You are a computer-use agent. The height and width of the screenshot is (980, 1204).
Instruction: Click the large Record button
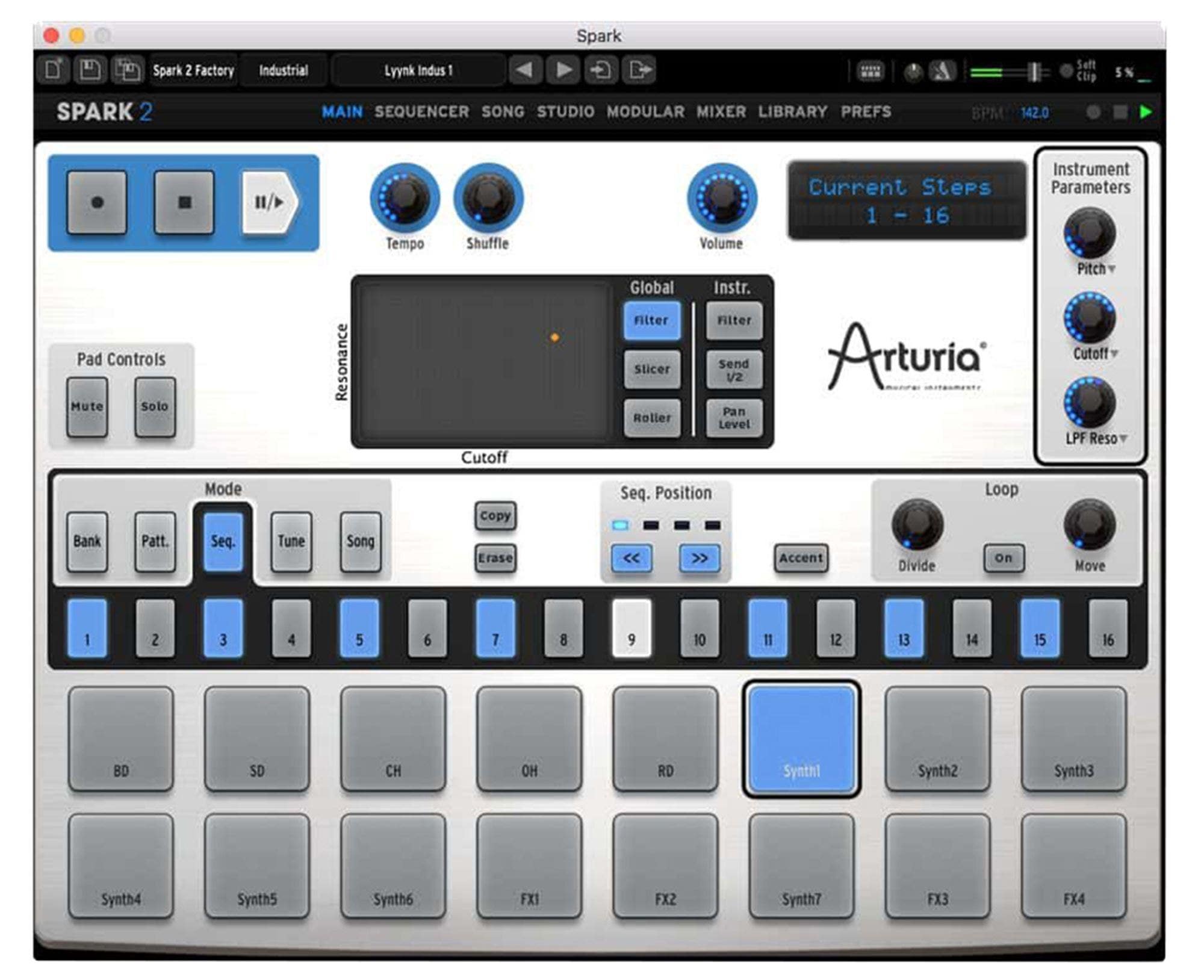pos(97,202)
